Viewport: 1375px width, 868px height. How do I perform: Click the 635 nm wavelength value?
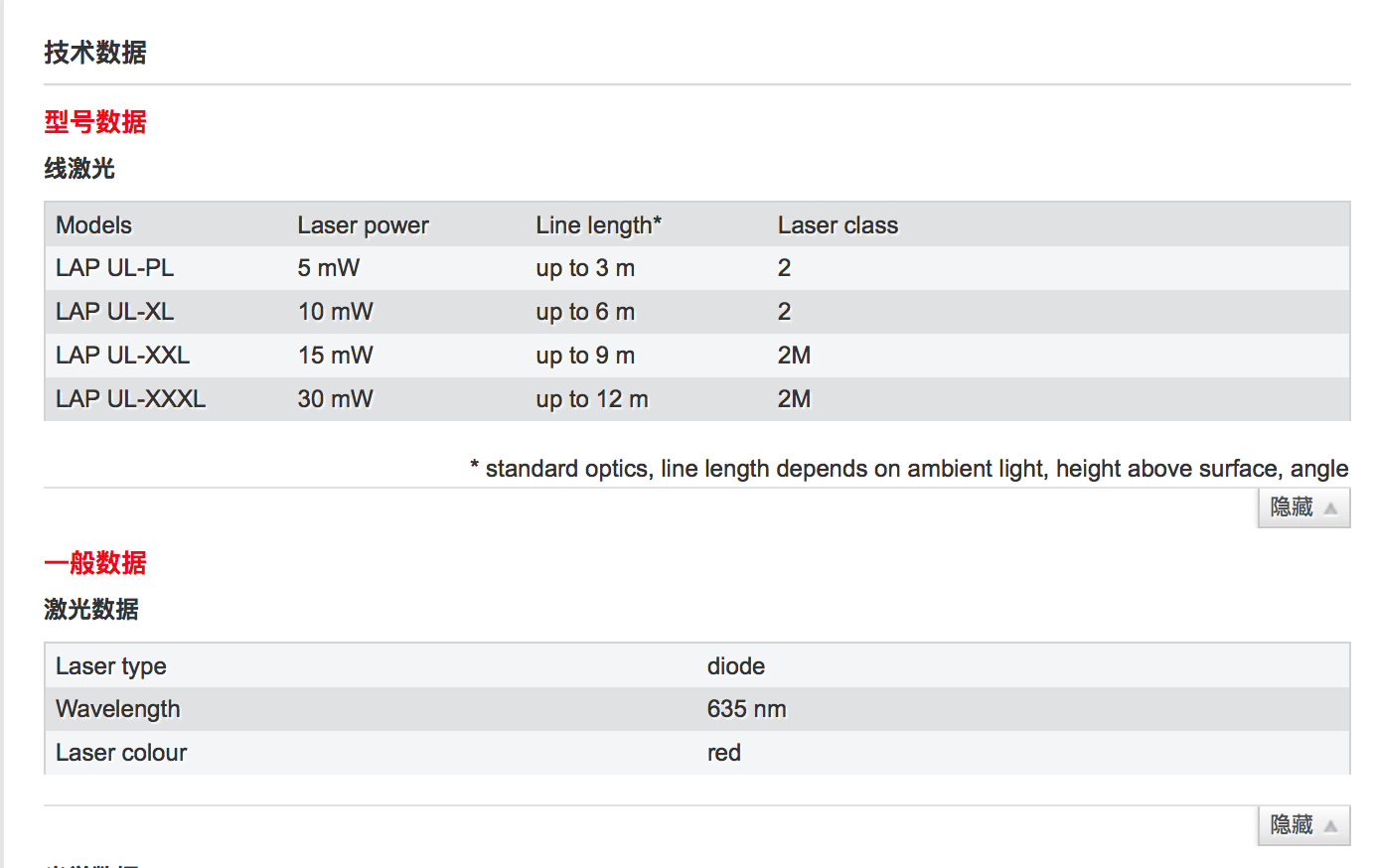(x=746, y=709)
